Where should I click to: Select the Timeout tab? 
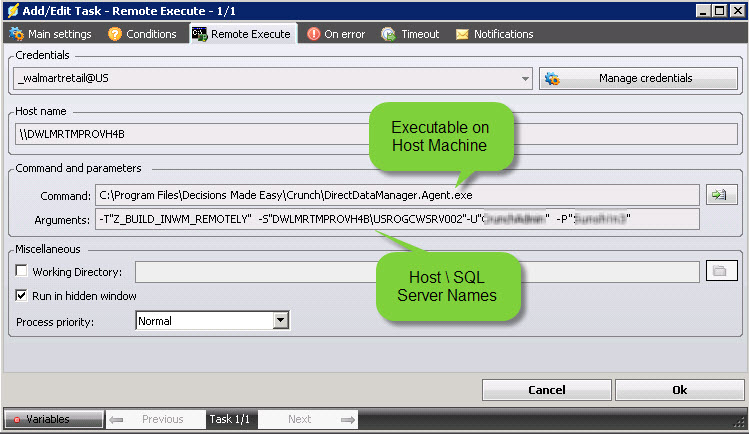[x=410, y=34]
